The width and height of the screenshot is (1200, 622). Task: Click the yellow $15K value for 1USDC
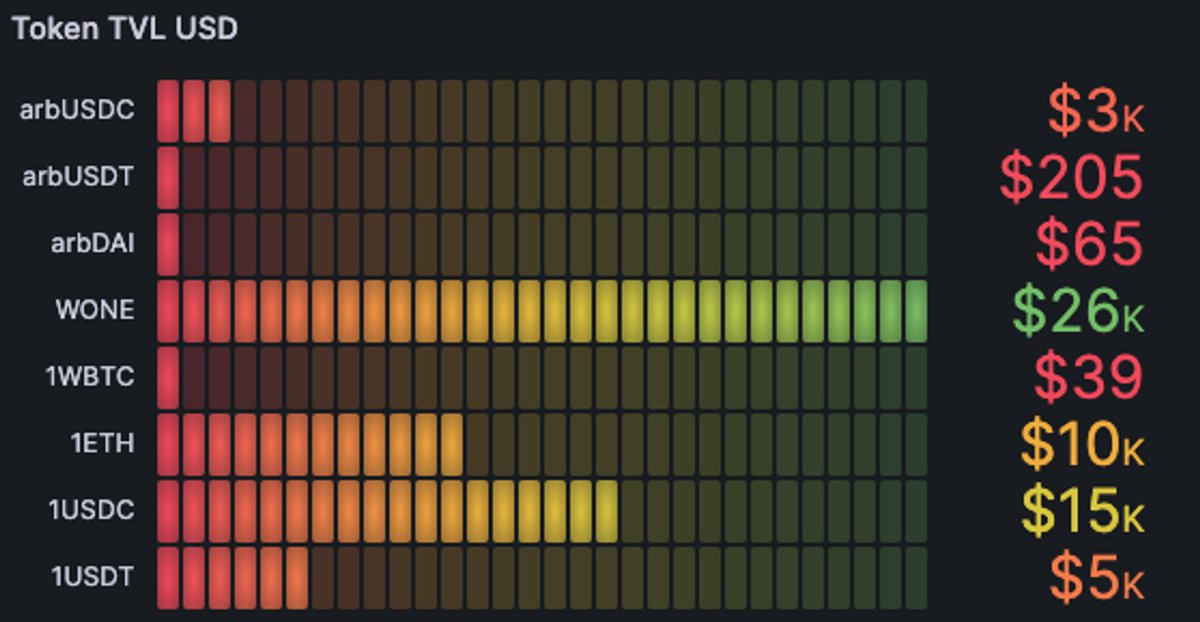point(1085,510)
